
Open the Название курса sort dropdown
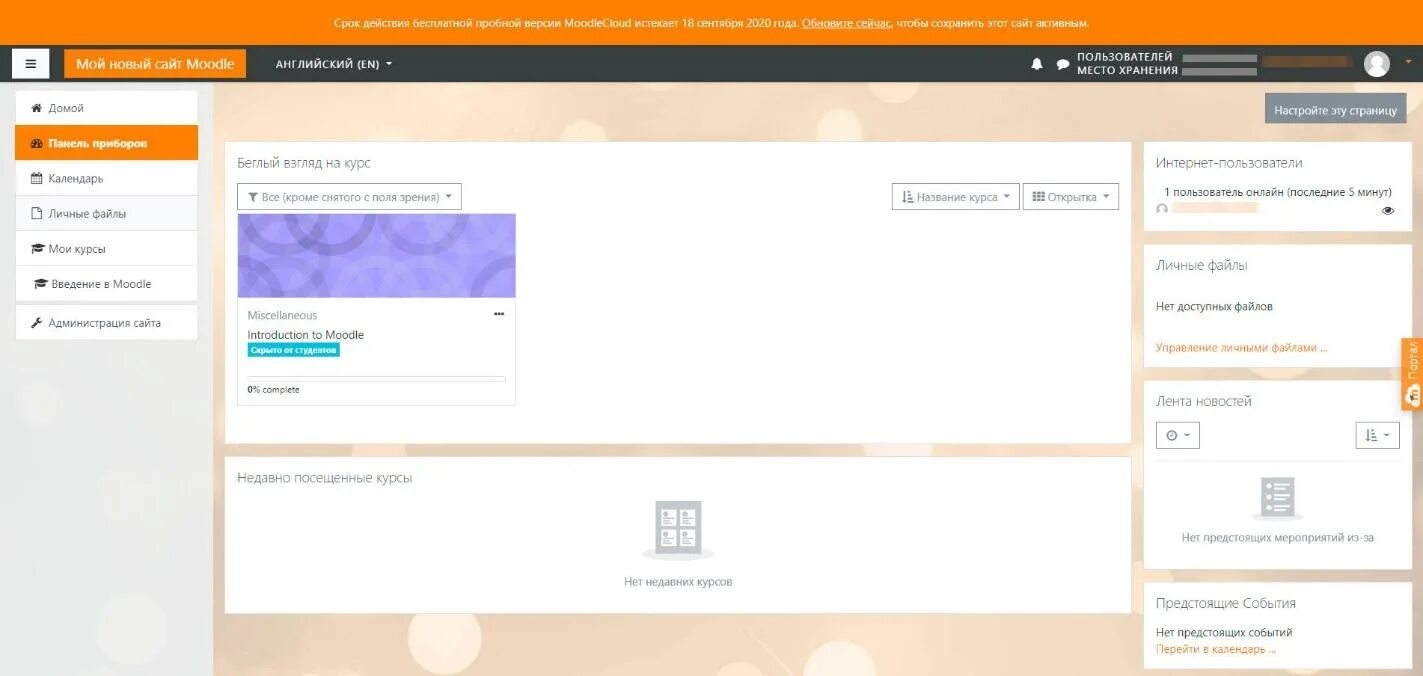pyautogui.click(x=955, y=197)
